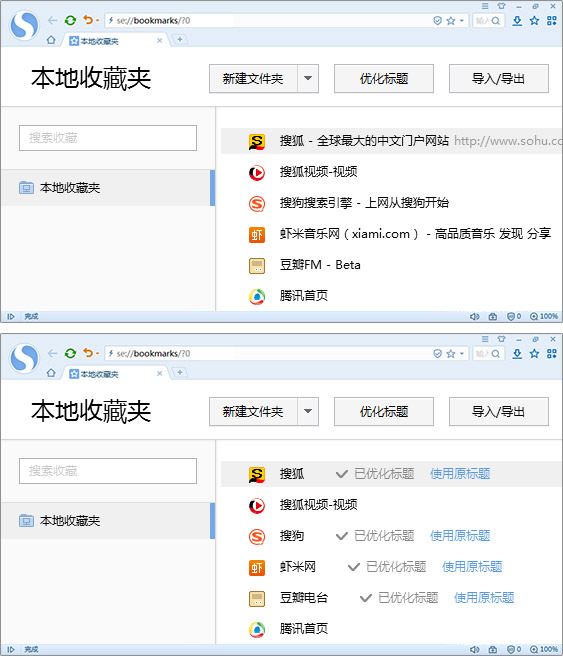
Task: Click the shield counter in the upper window status bar
Action: pos(514,316)
